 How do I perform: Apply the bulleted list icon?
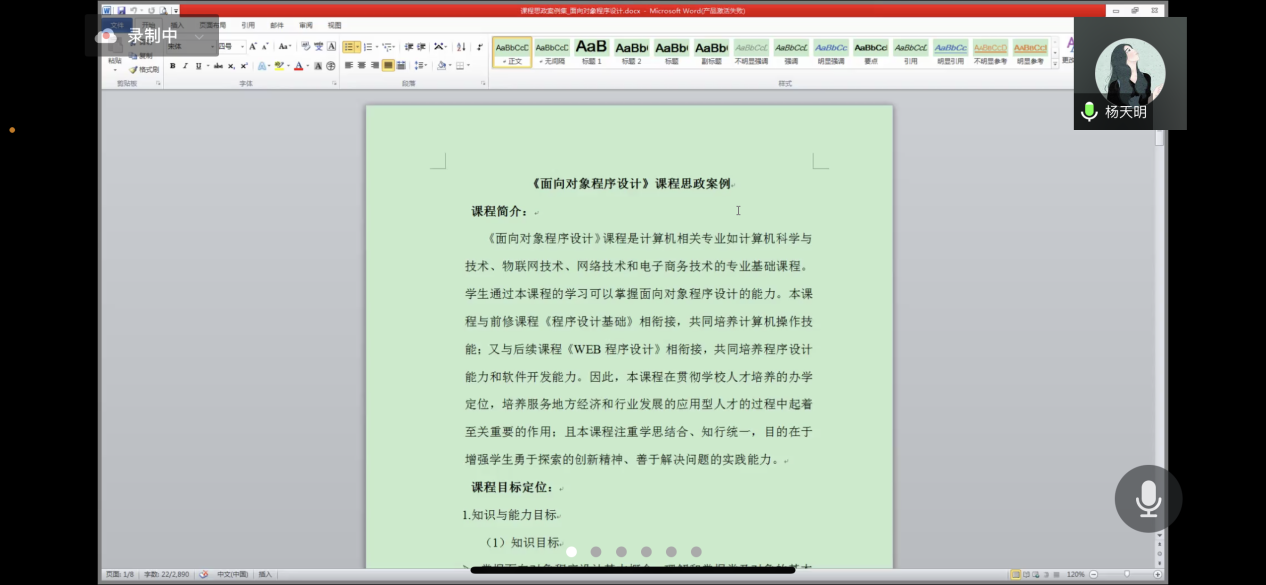pos(349,45)
